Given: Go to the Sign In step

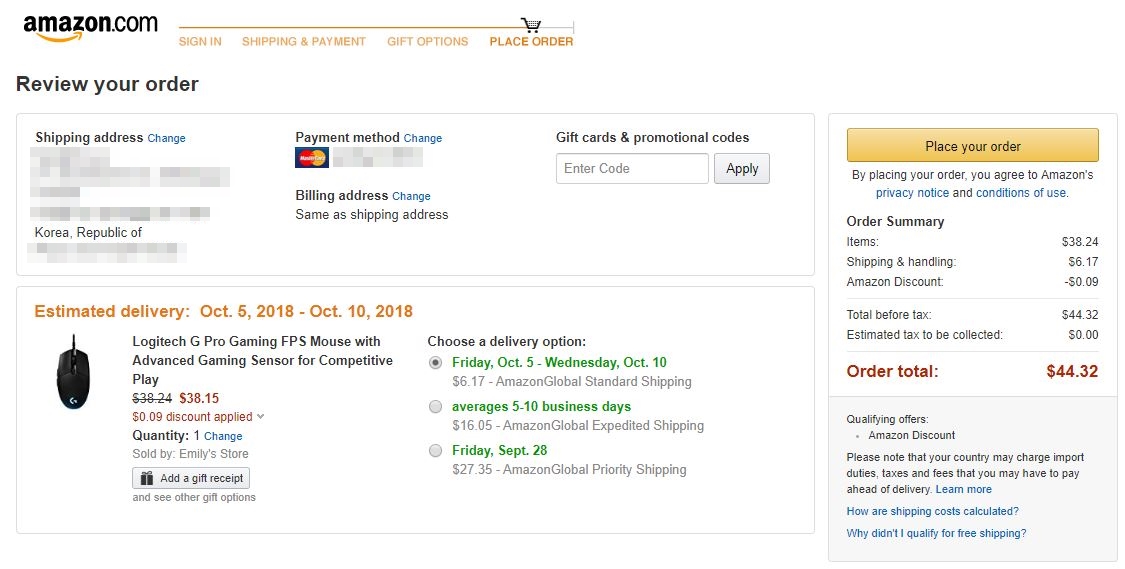Looking at the screenshot, I should coord(200,42).
